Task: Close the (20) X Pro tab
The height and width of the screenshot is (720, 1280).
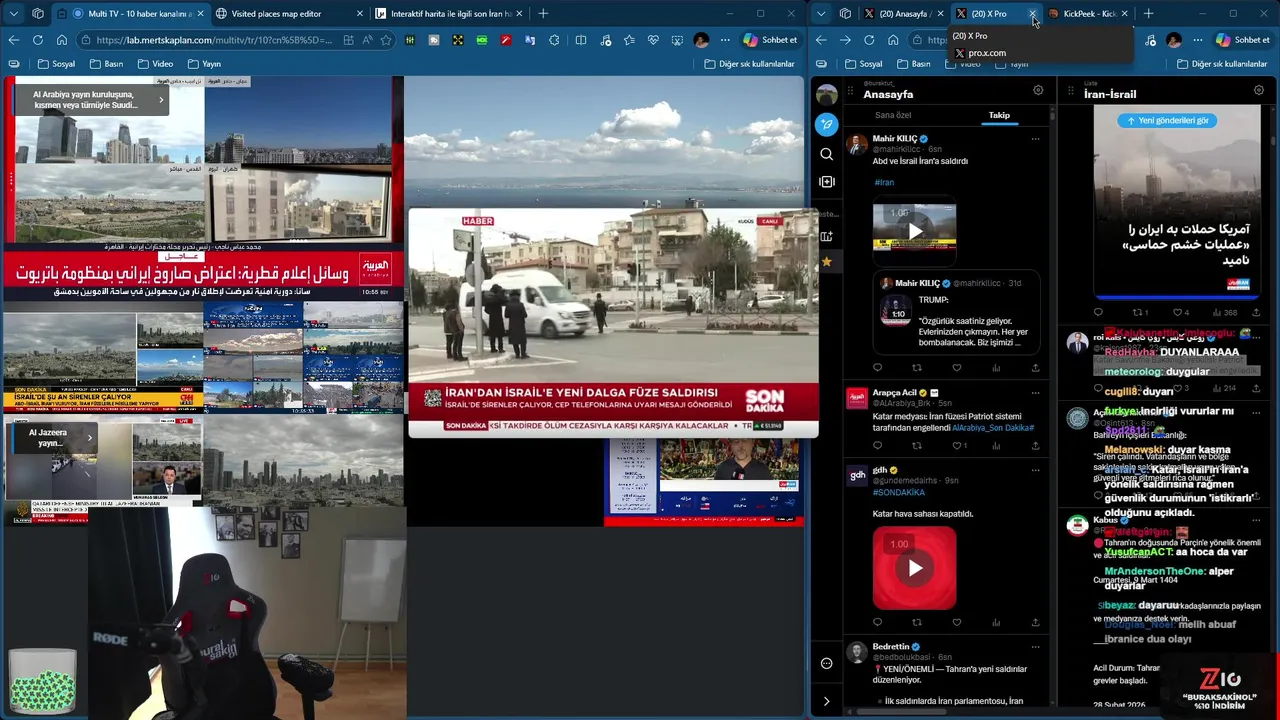Action: (1032, 14)
